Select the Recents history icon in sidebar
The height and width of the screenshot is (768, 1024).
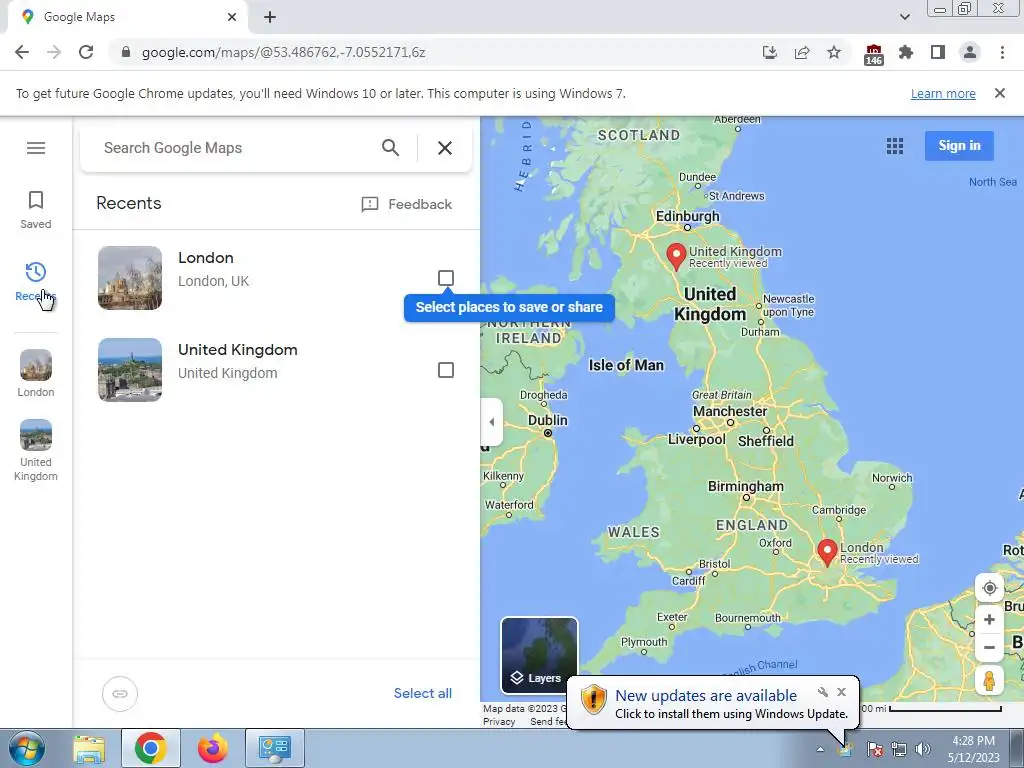coord(36,272)
